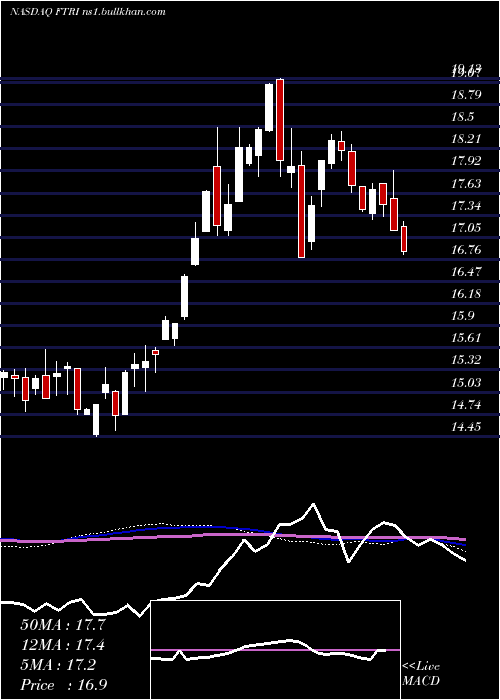Image resolution: width=500 pixels, height=700 pixels.
Task: Click the 15.61 price axis label
Action: 467,338
